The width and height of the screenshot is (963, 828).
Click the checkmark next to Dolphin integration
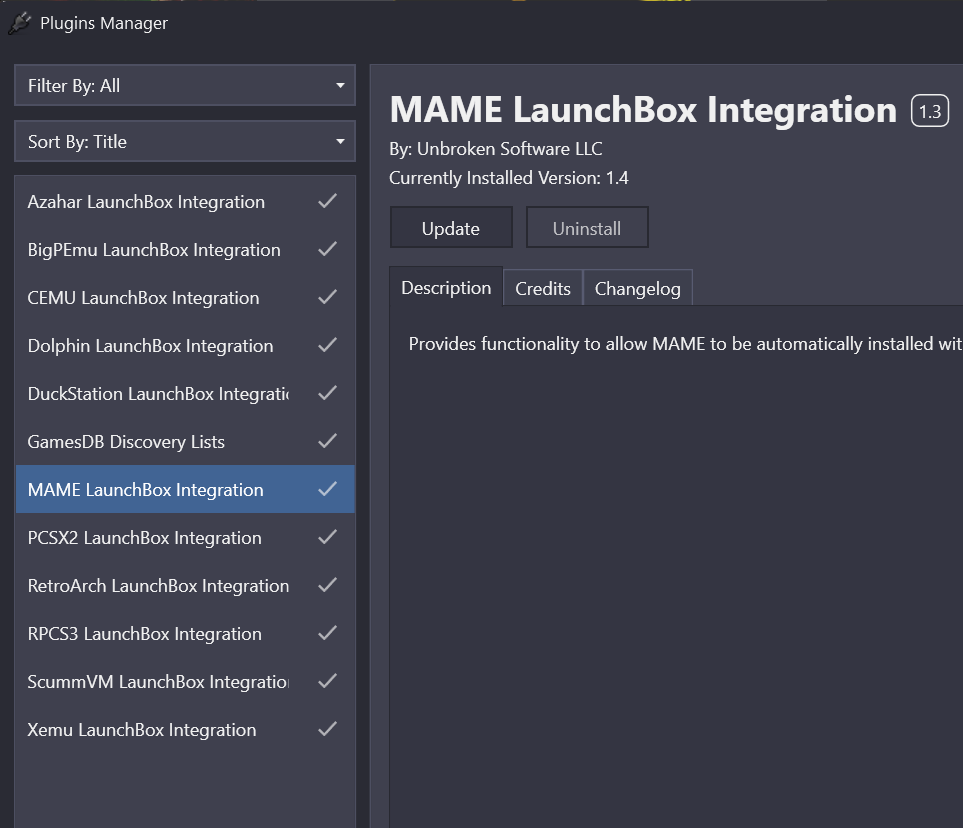[x=327, y=345]
